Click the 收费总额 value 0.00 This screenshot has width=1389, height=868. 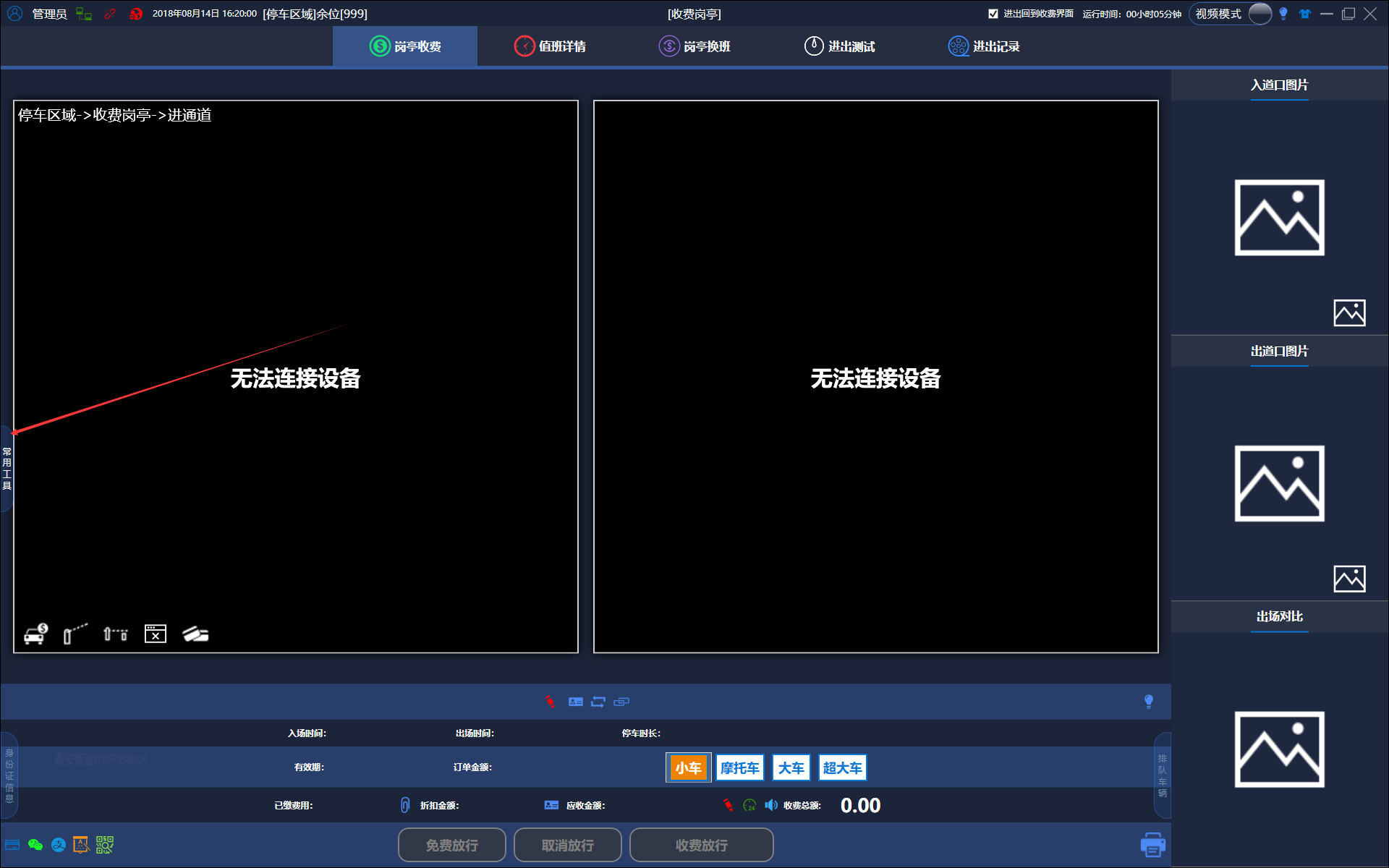[x=860, y=805]
